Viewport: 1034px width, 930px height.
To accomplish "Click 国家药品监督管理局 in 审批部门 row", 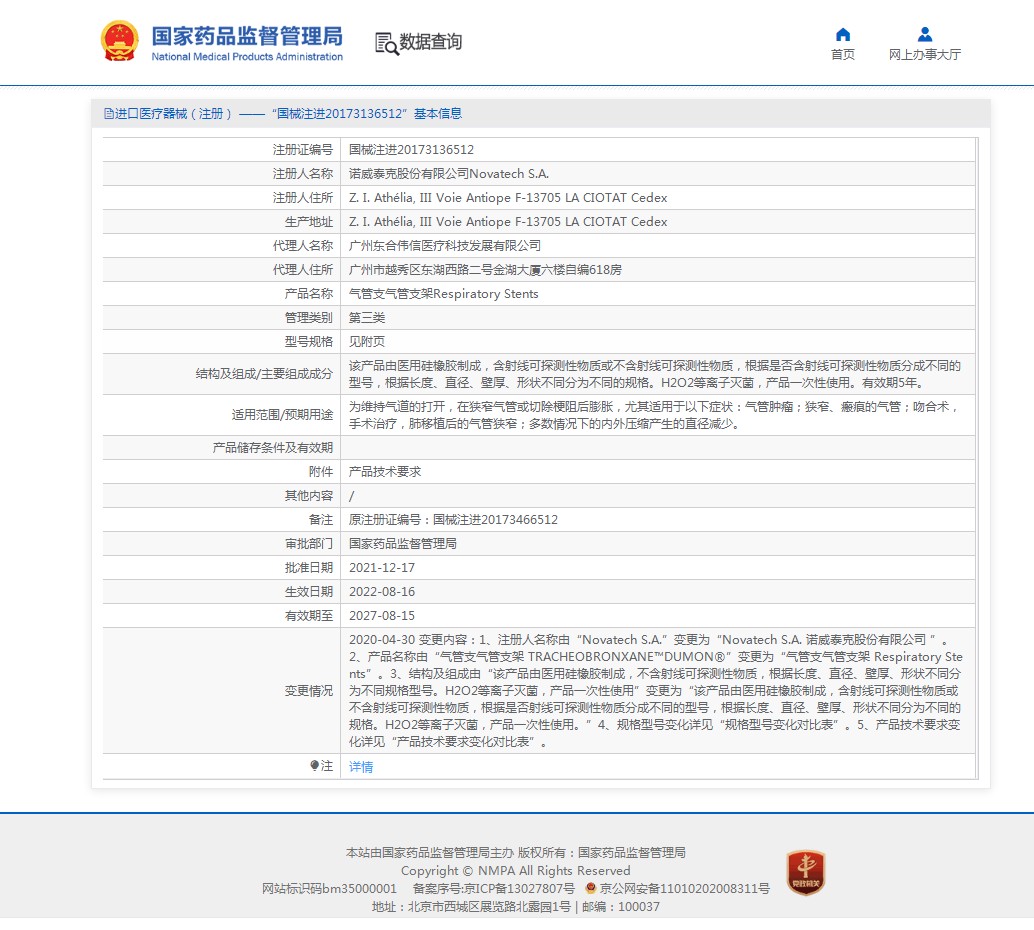I will pyautogui.click(x=403, y=543).
